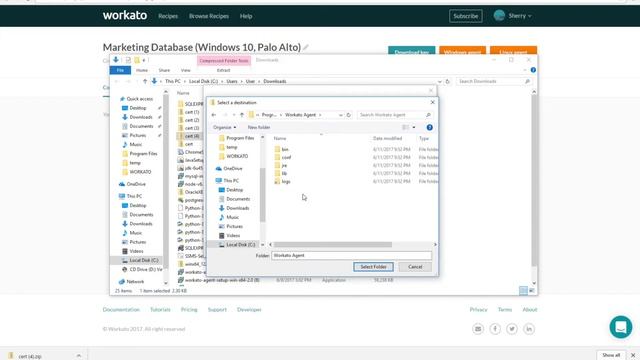640x360 pixels.
Task: Click Show all downloads button
Action: pyautogui.click(x=611, y=355)
